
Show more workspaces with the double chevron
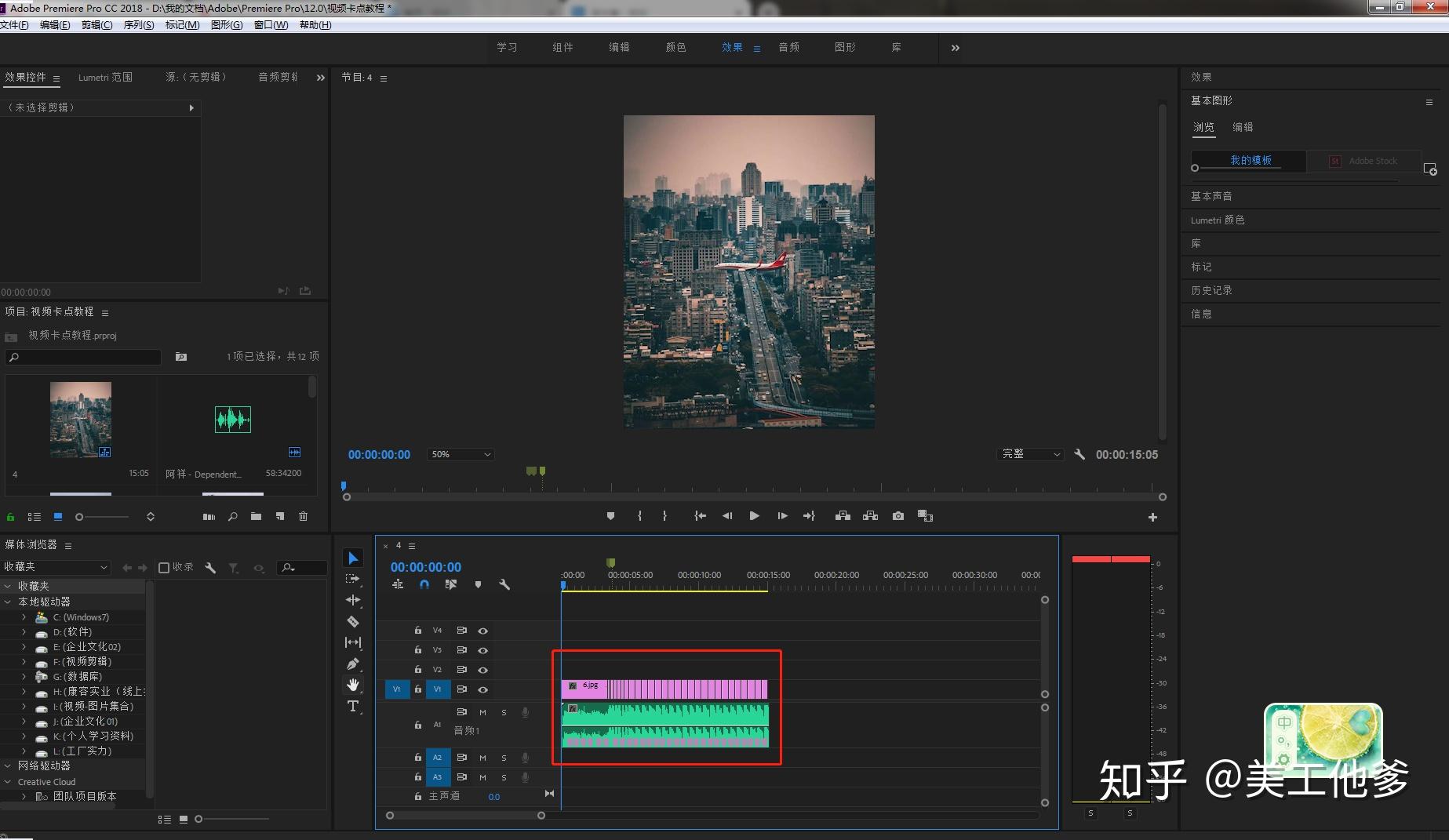pyautogui.click(x=955, y=48)
